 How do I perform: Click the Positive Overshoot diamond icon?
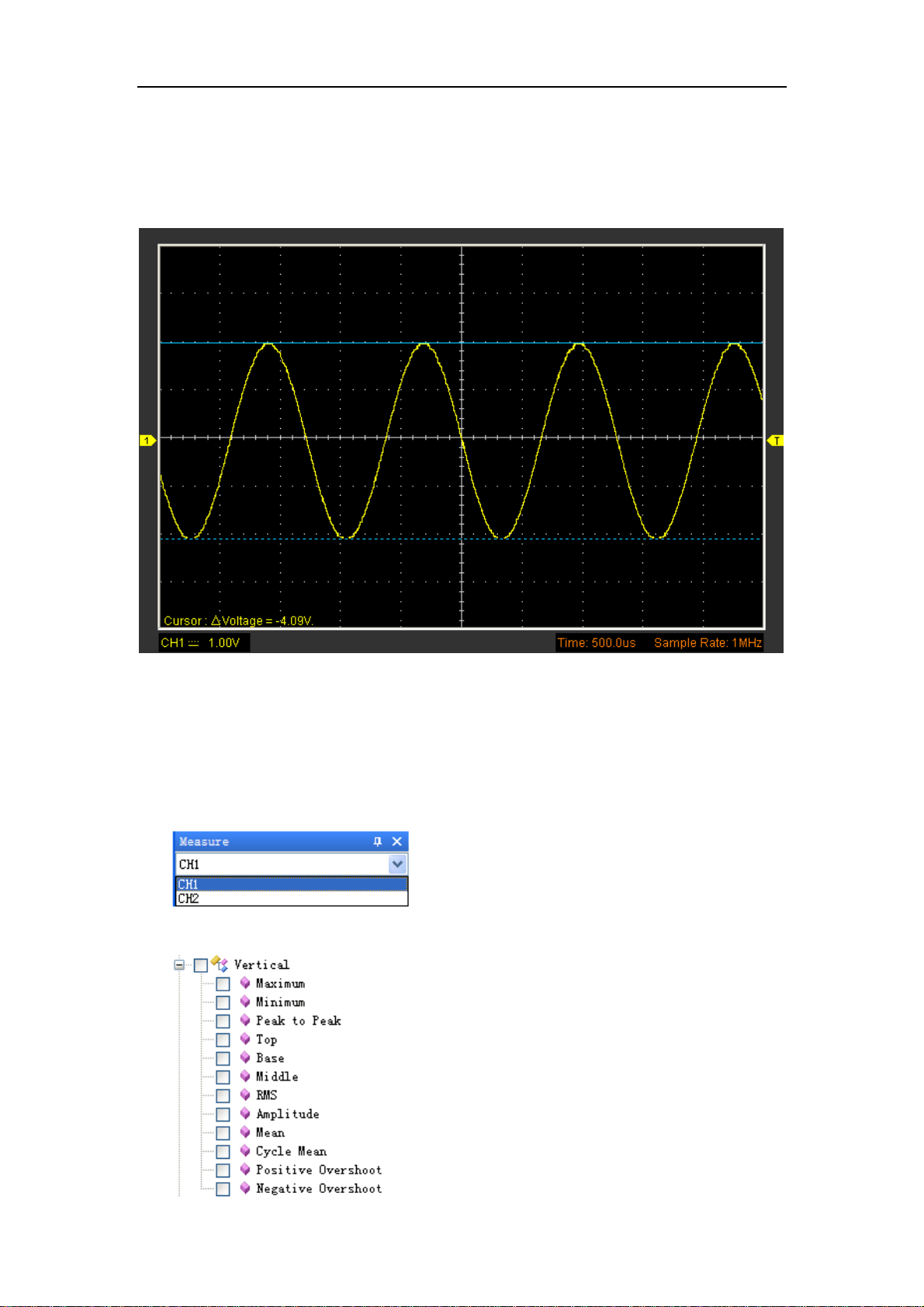pyautogui.click(x=245, y=1169)
